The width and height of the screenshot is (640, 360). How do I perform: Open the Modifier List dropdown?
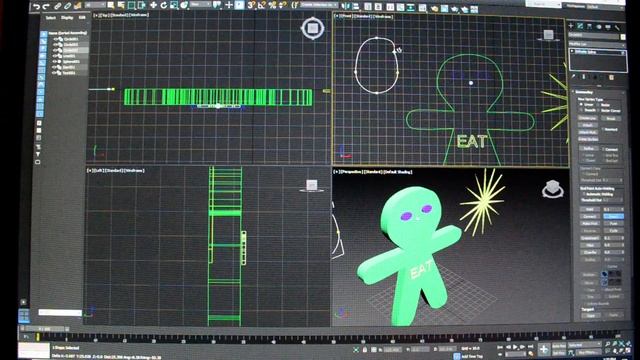tap(596, 44)
